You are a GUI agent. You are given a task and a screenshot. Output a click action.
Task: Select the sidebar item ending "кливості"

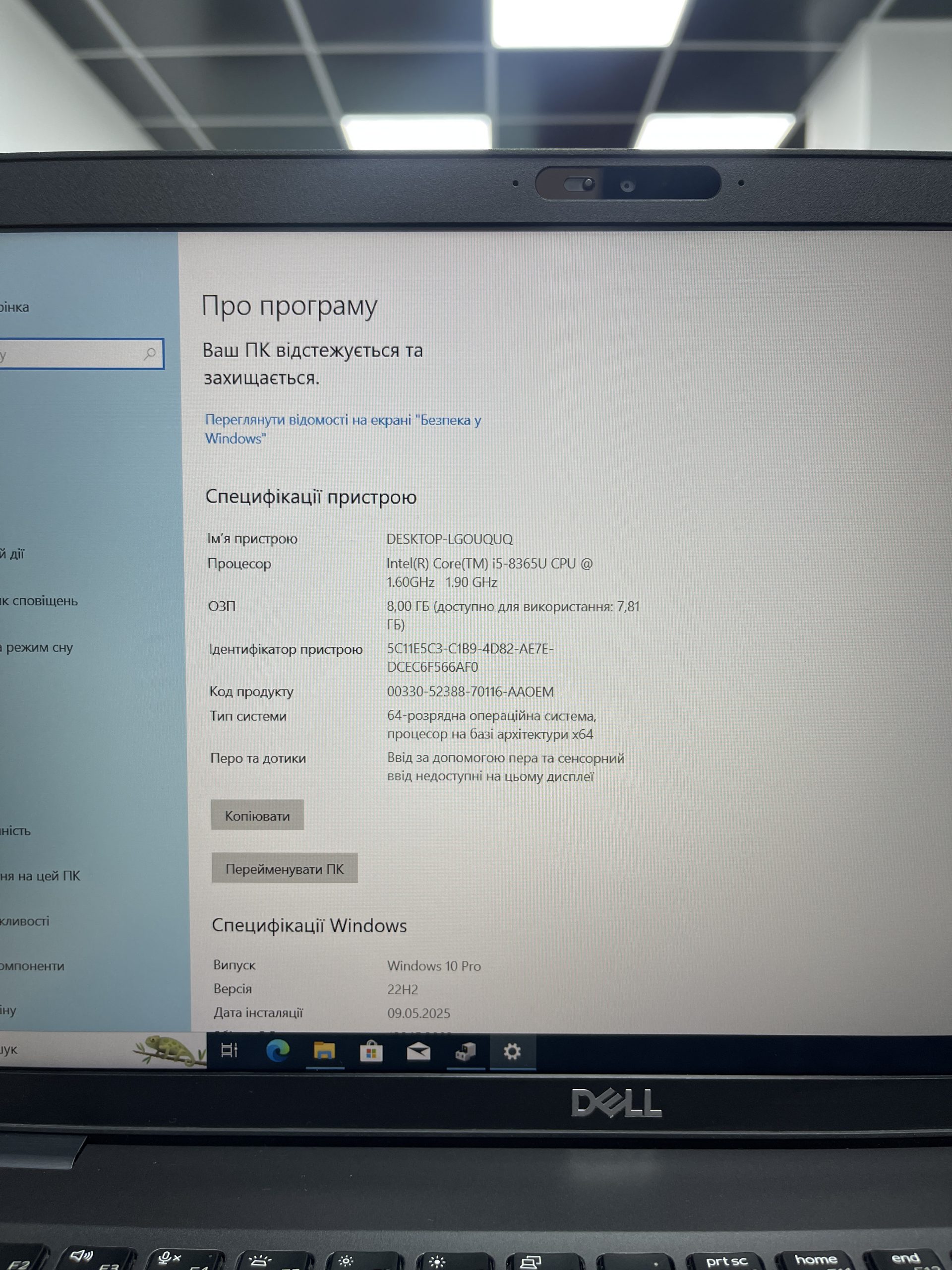25,921
